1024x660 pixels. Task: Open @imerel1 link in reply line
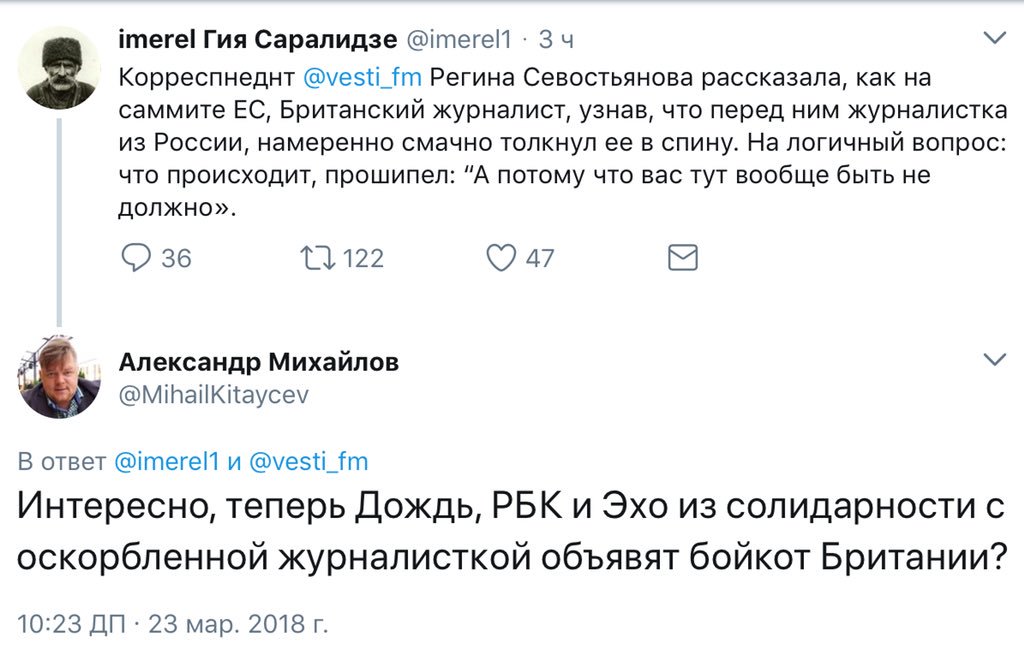164,461
